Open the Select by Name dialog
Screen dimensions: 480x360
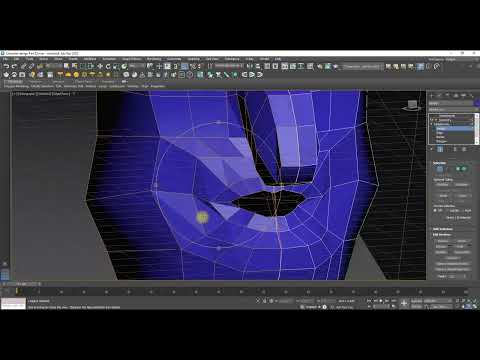(74, 66)
